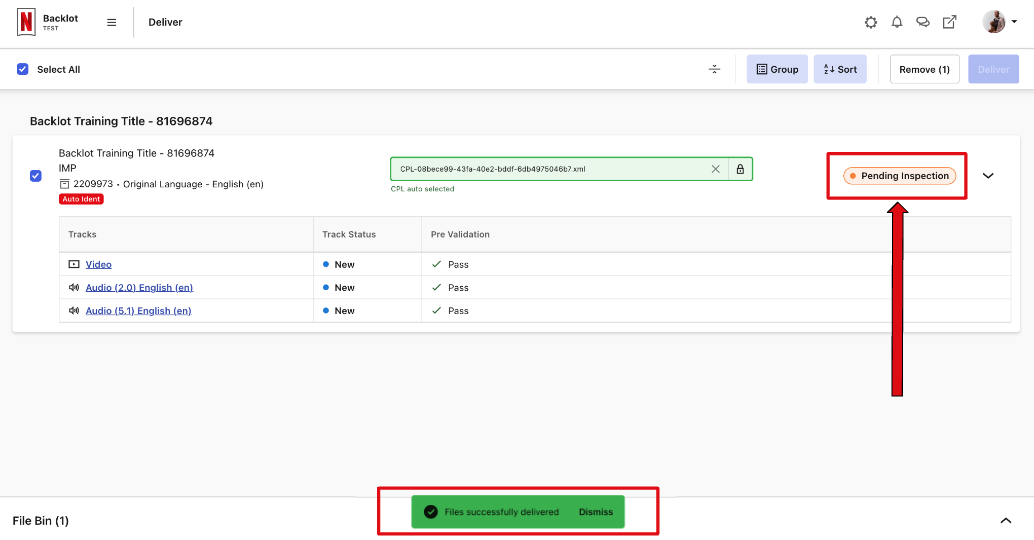Click the Netflix Backlot logo
The image size is (1034, 540).
coord(47,22)
